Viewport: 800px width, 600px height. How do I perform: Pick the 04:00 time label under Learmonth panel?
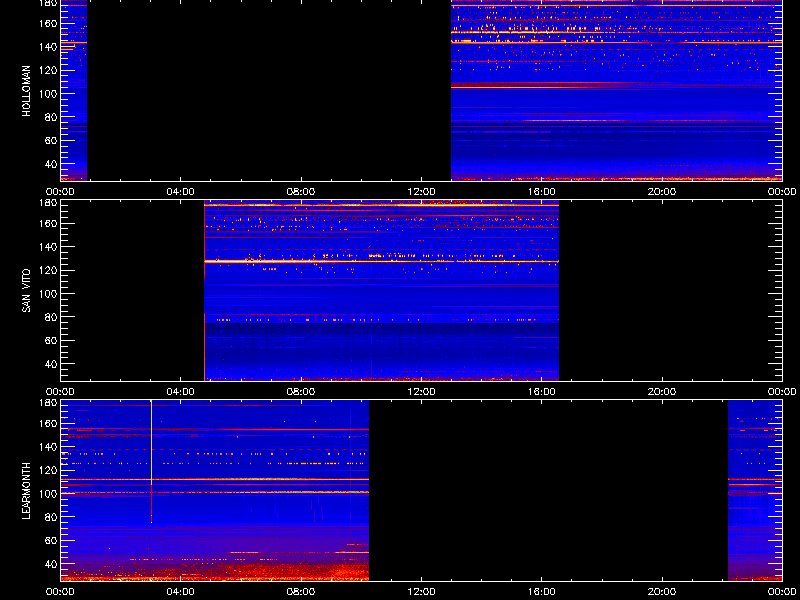181,592
